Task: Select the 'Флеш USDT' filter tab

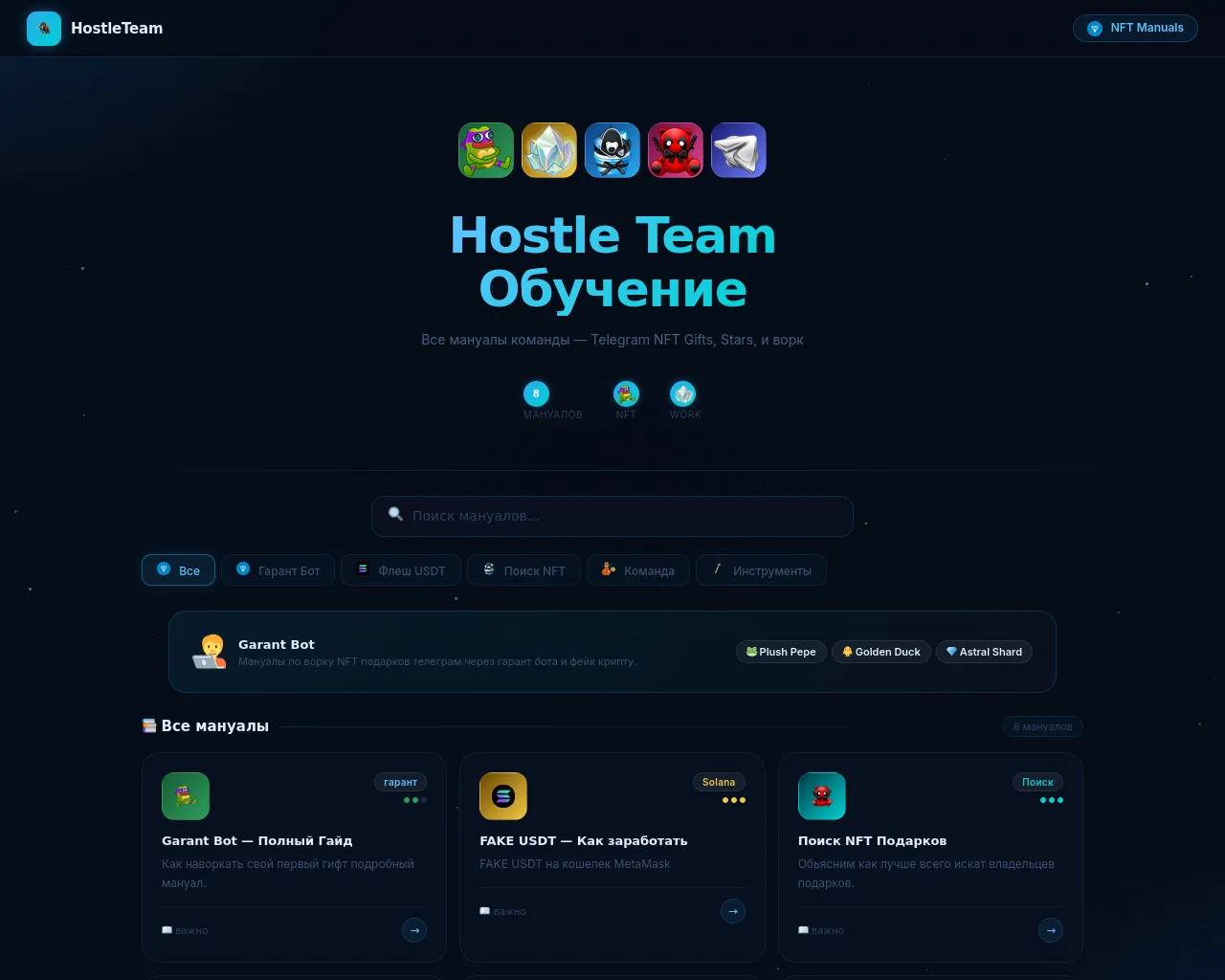Action: 401,570
